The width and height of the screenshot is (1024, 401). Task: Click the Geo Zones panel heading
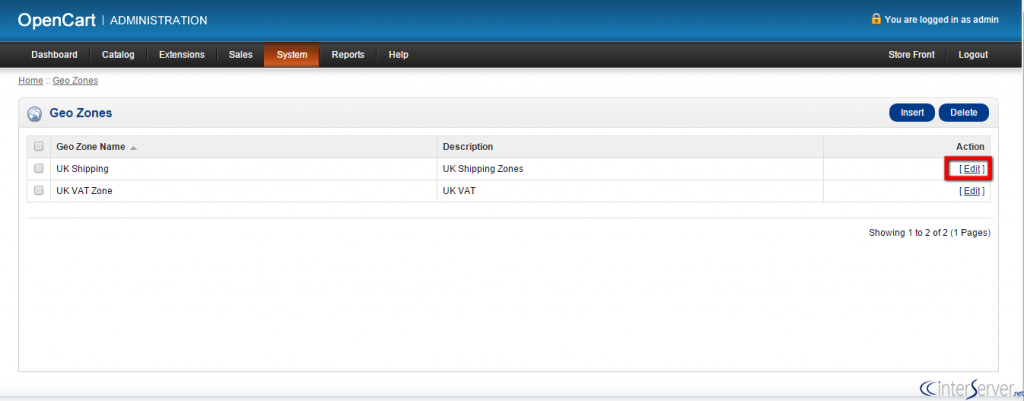pos(81,113)
